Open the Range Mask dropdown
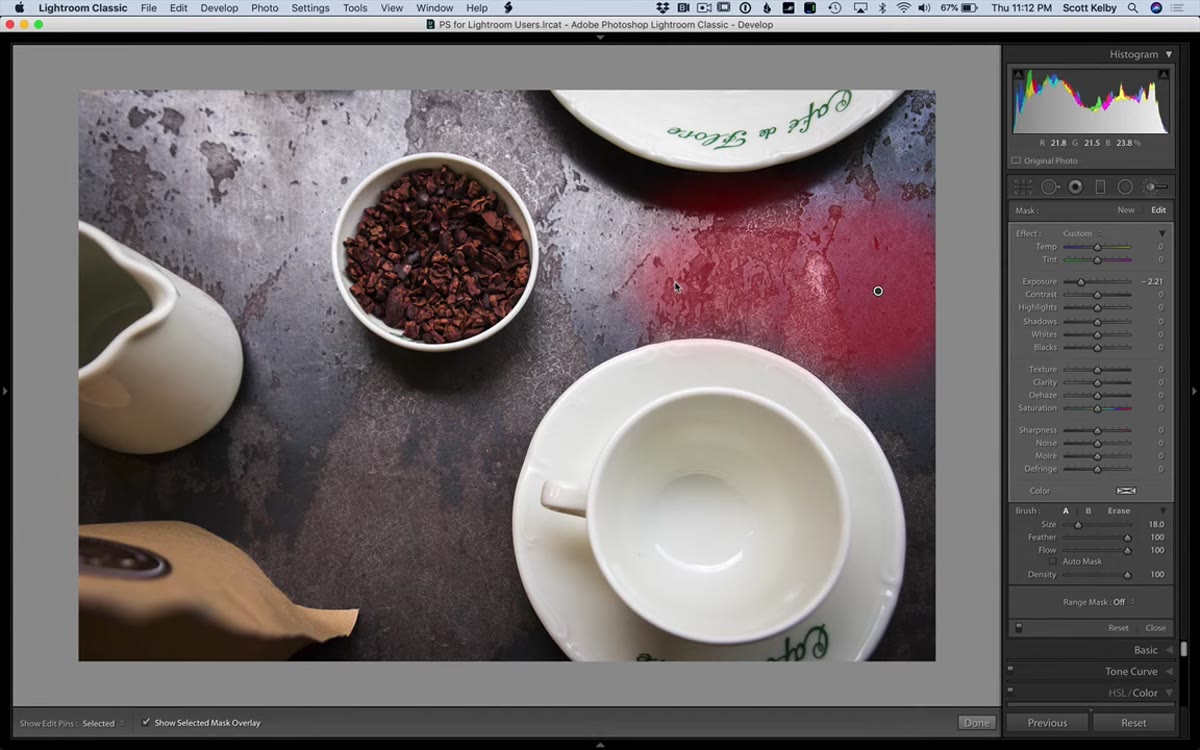 coord(1098,602)
